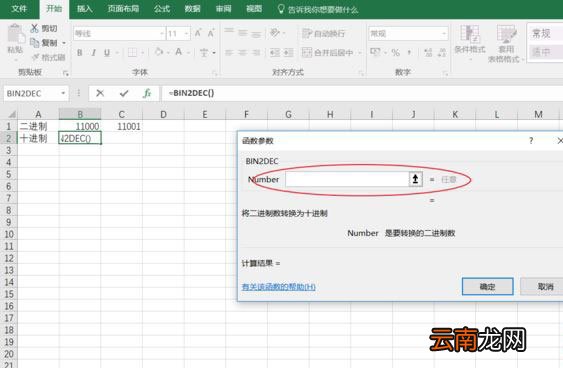Align text right icon
The image size is (563, 368).
tap(256, 53)
